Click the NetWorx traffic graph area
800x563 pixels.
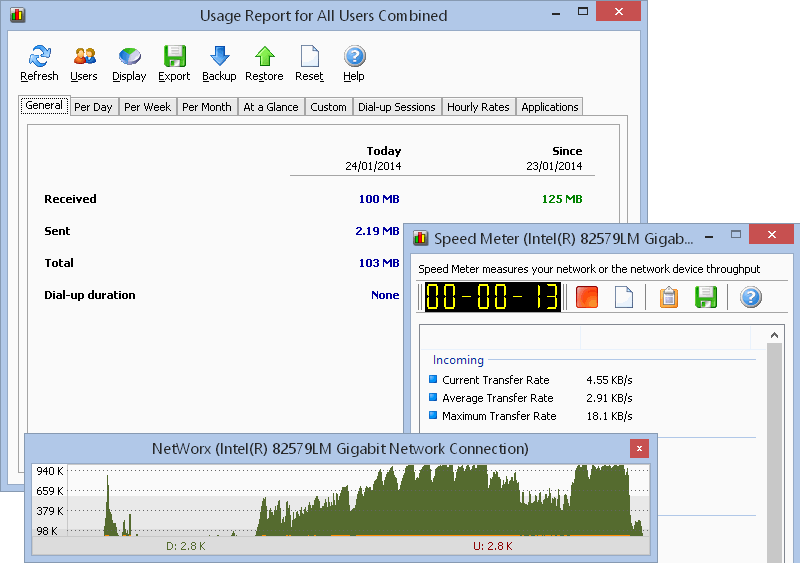(x=358, y=500)
